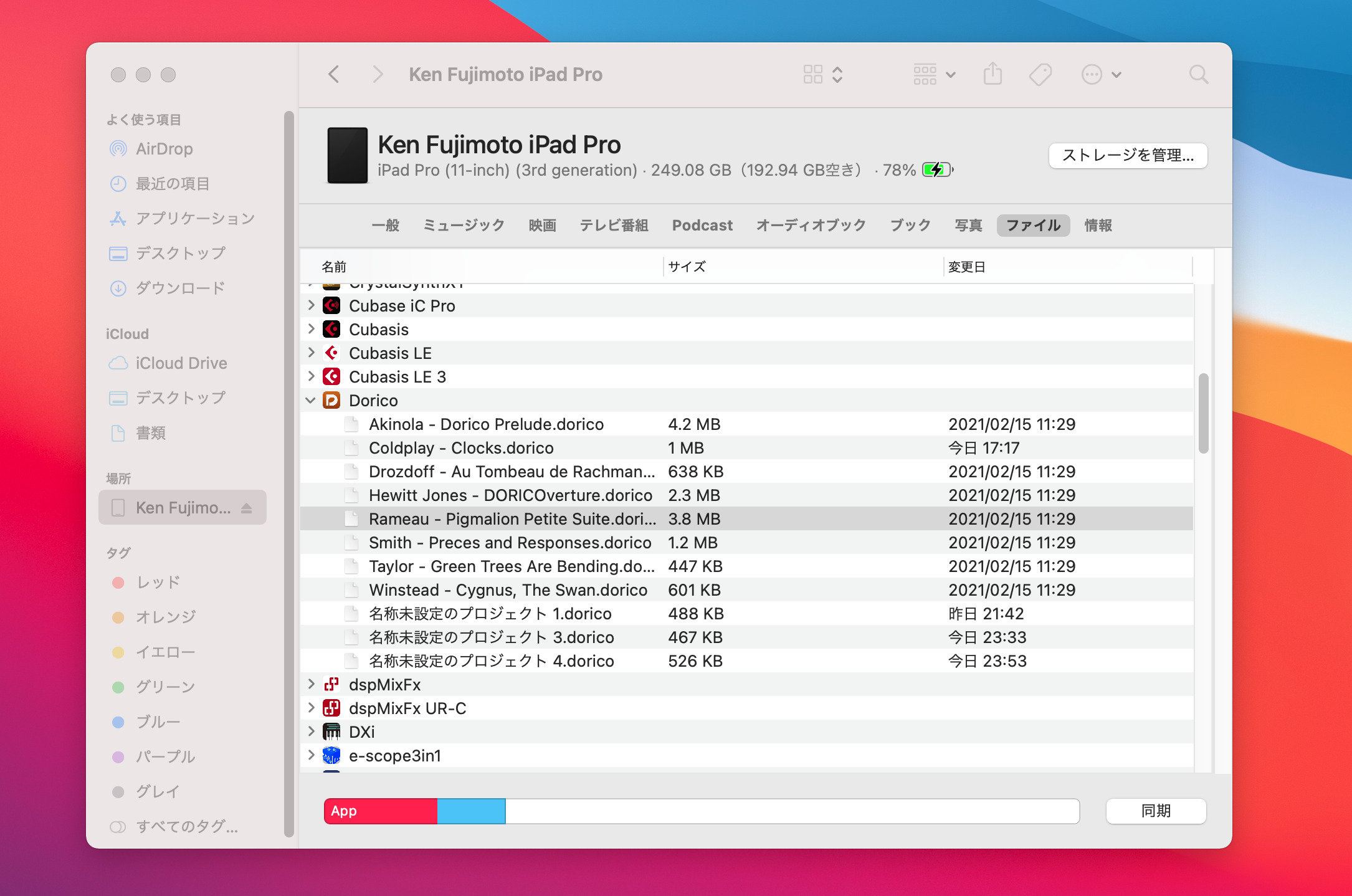Open Manage Storage button
This screenshot has height=896, width=1352.
pyautogui.click(x=1128, y=155)
